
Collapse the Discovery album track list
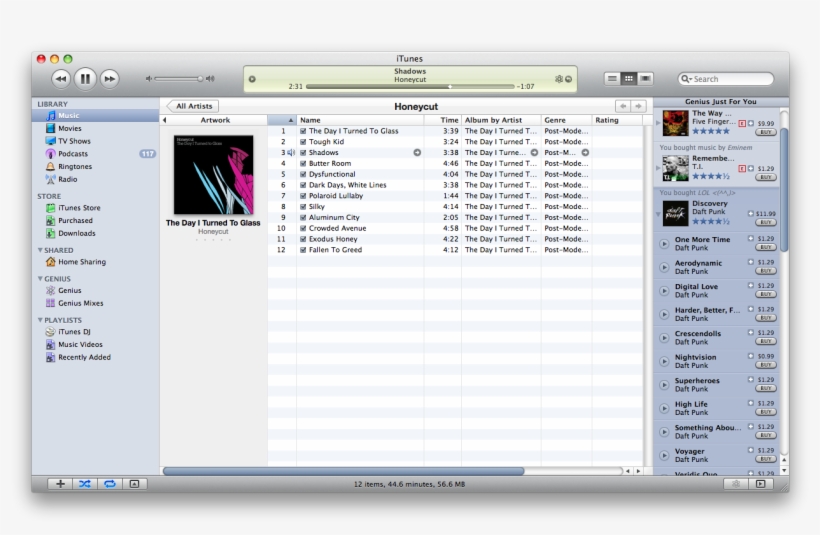(x=658, y=213)
